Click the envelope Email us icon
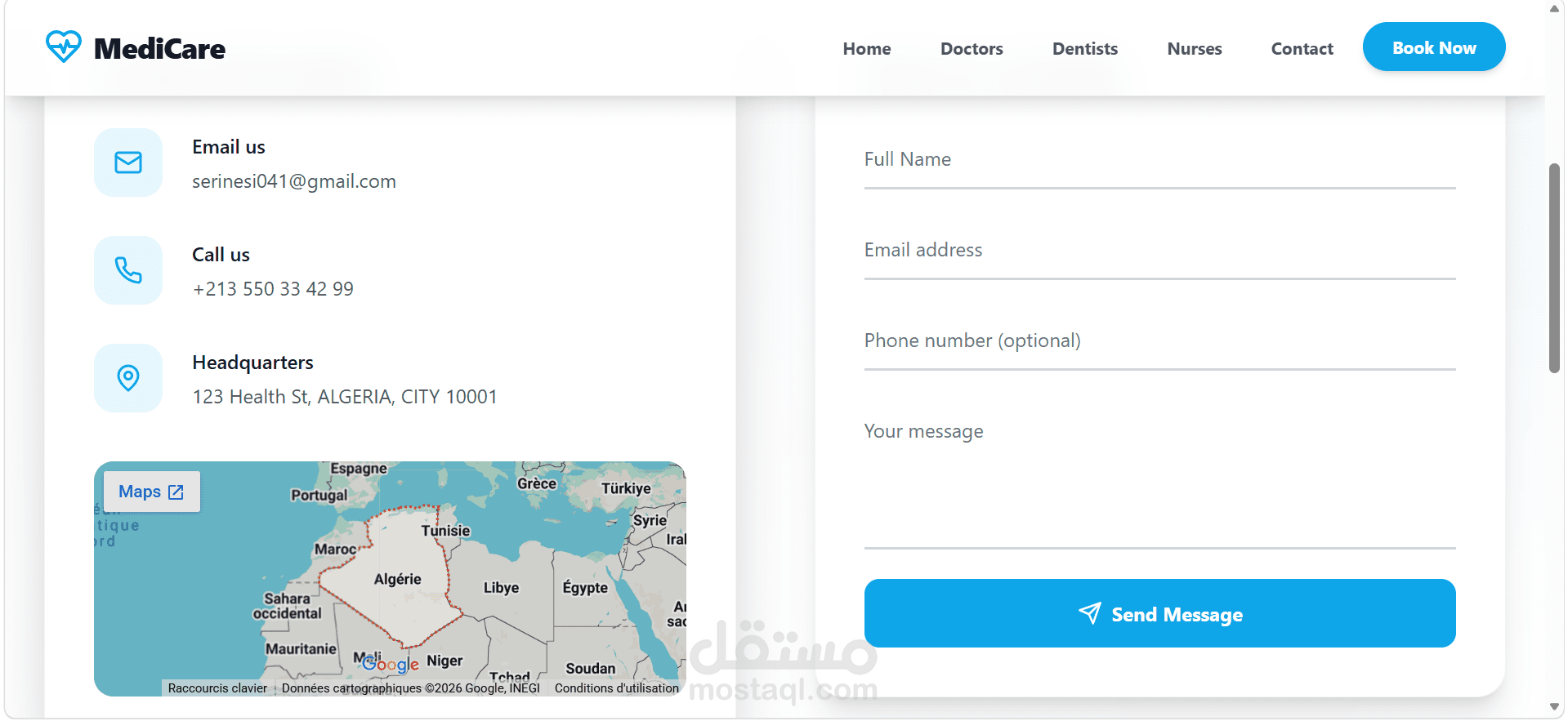 point(128,162)
